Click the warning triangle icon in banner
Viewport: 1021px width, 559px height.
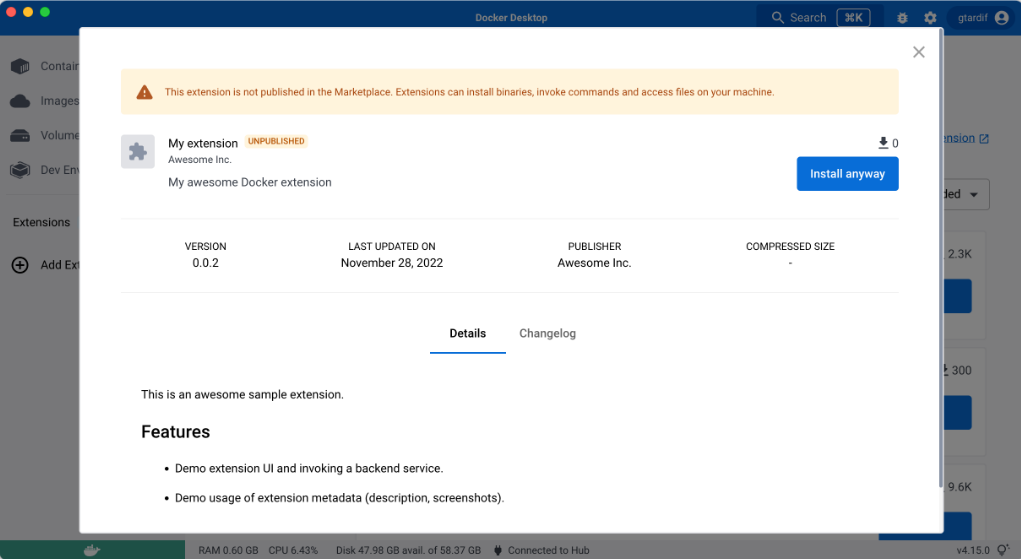point(145,92)
